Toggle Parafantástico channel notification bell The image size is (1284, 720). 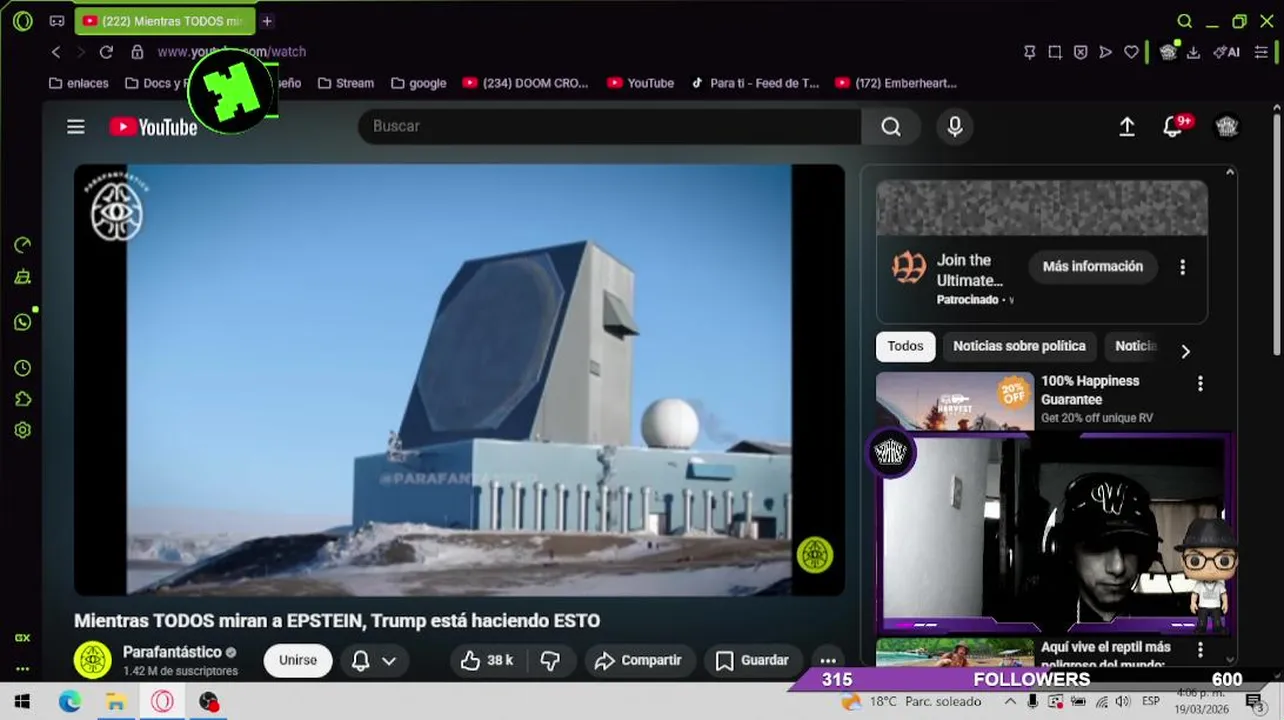point(361,660)
